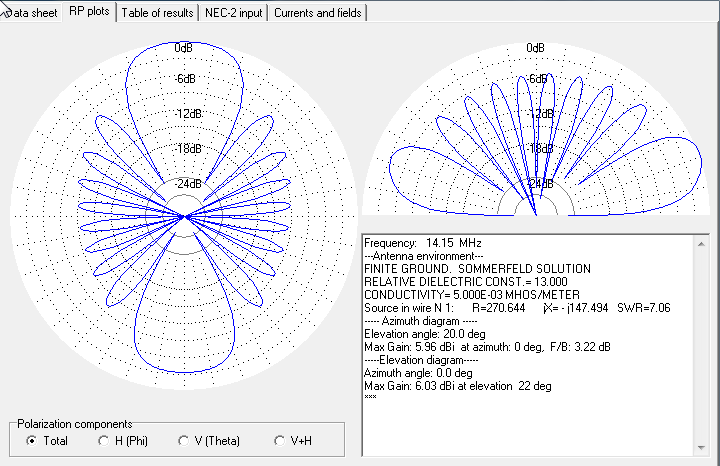The height and width of the screenshot is (466, 720).
Task: Click the center of the azimuth polar plot
Action: click(184, 216)
